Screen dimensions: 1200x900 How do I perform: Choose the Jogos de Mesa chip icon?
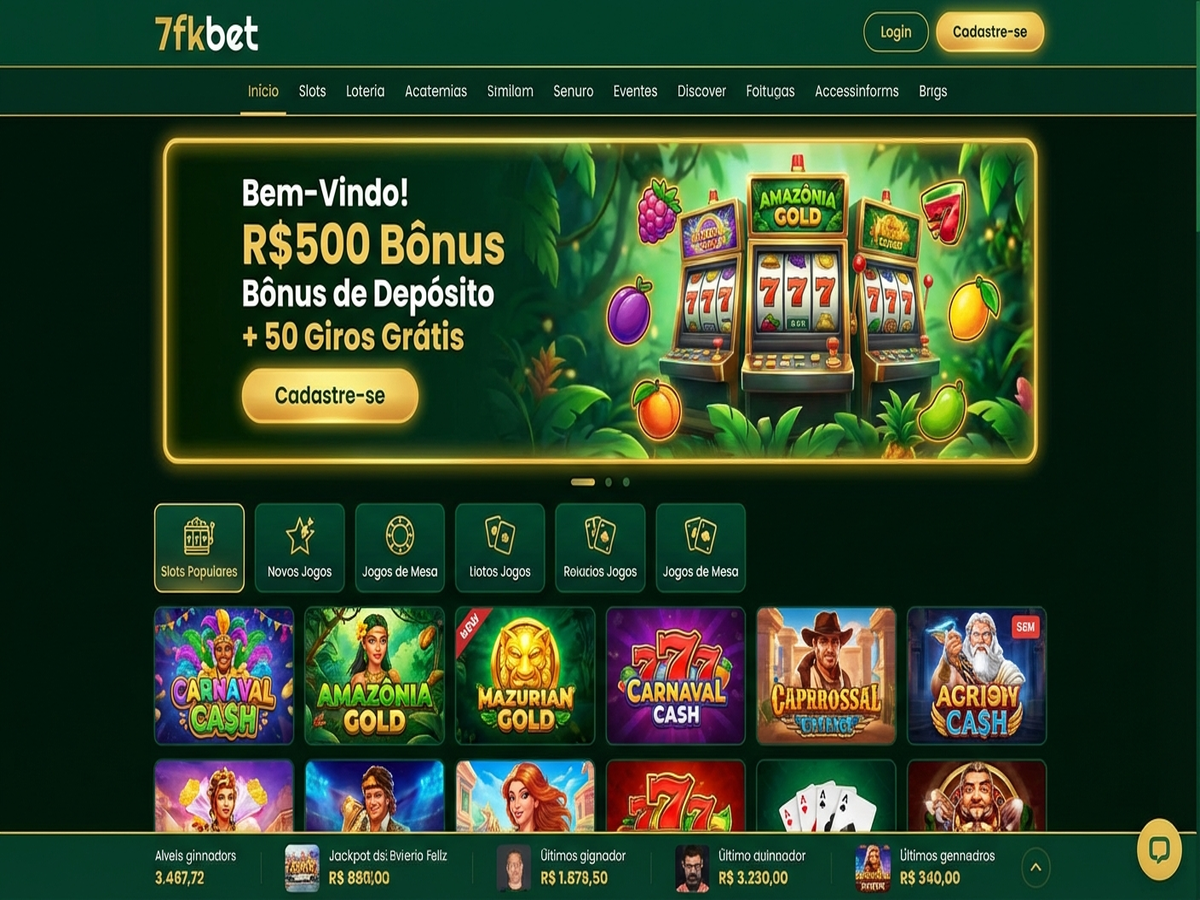(400, 548)
